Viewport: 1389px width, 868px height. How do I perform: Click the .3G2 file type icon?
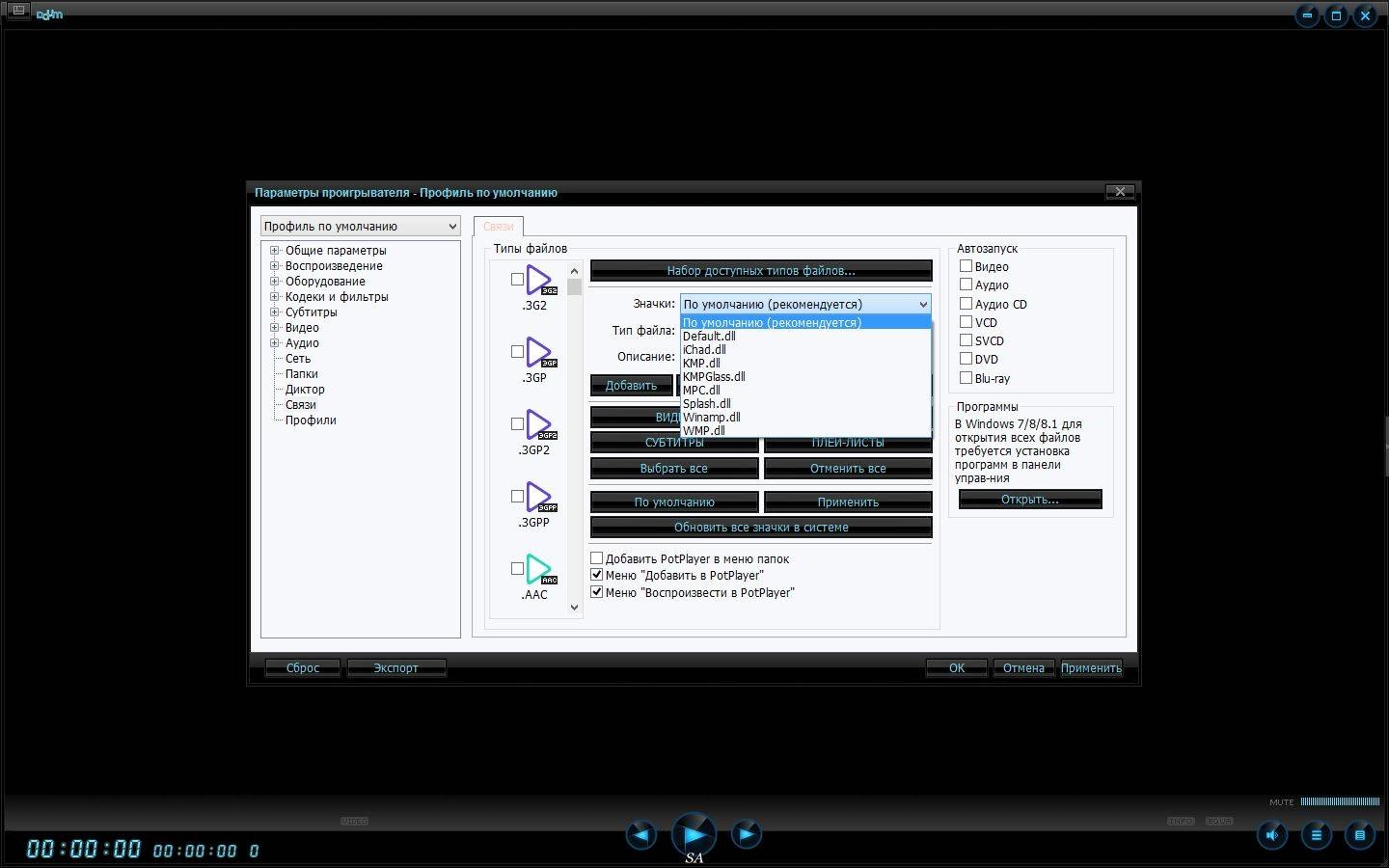(x=540, y=280)
